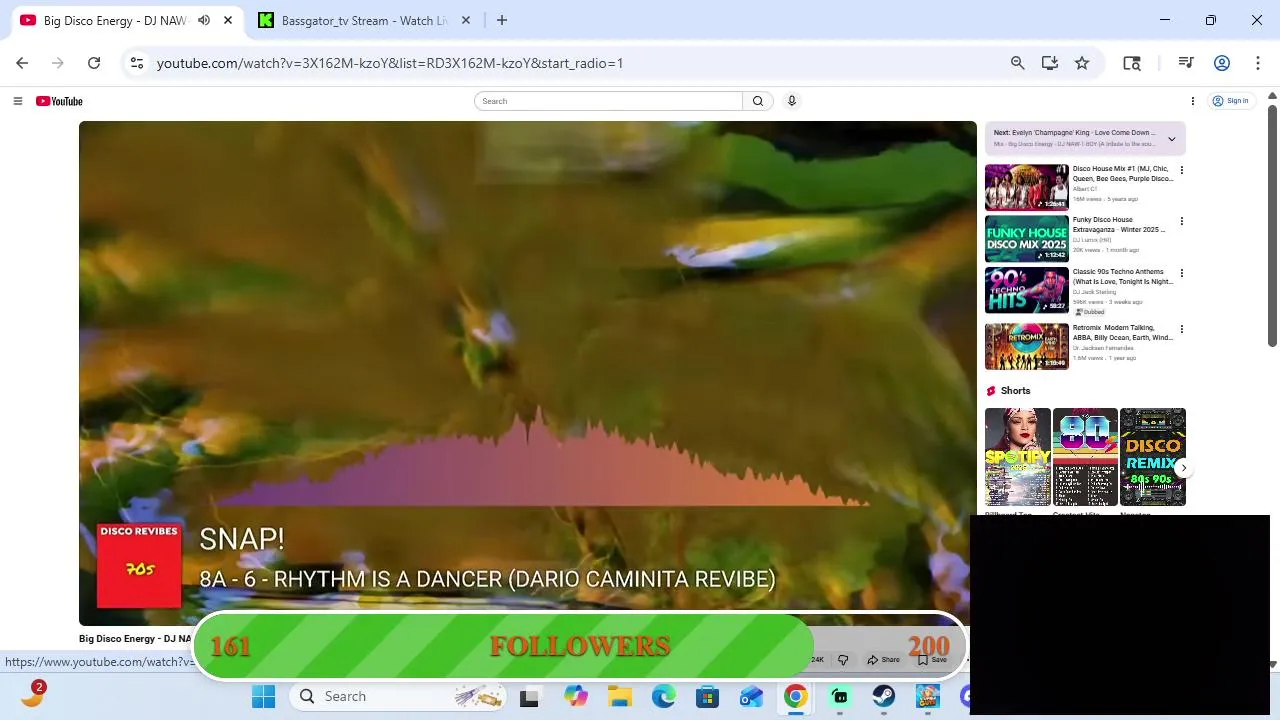Close the Bassgator_tv Stream tab

click(466, 20)
